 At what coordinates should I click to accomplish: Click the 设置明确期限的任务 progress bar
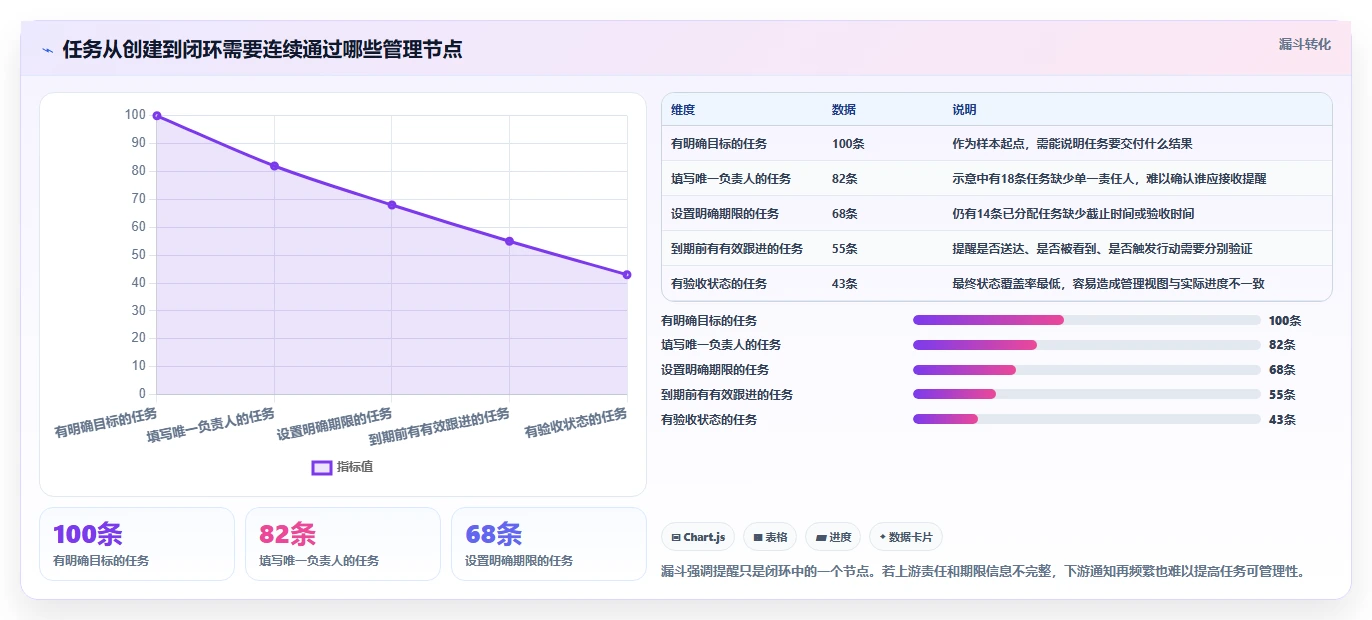(1086, 370)
